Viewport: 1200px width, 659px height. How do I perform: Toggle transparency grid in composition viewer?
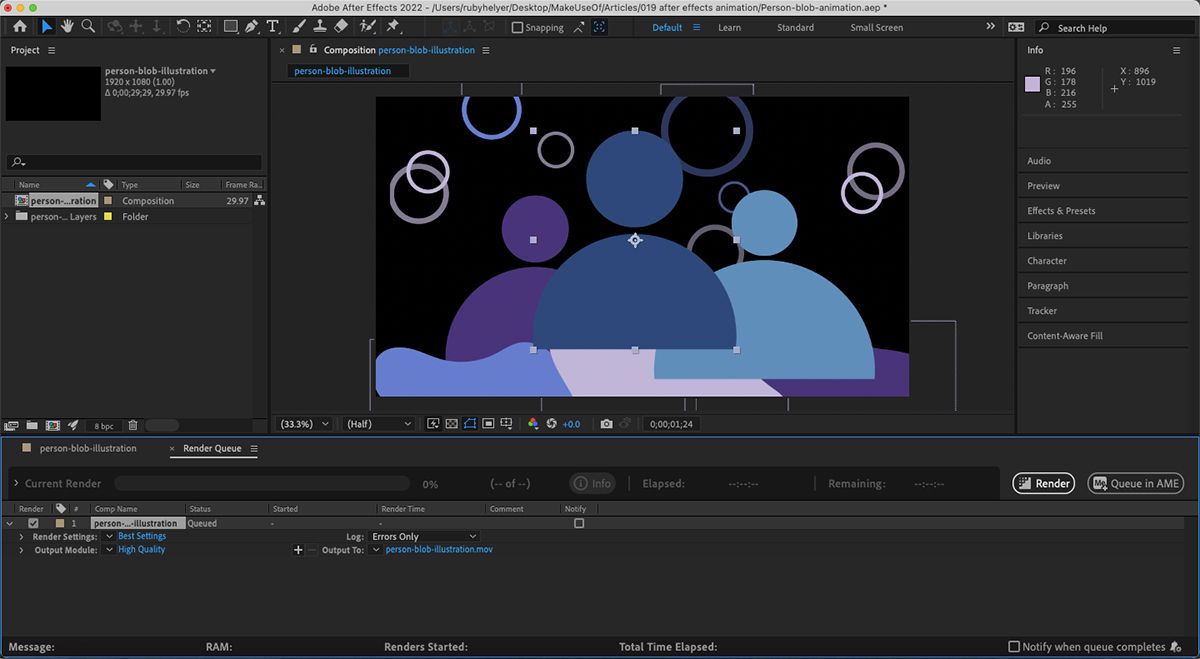tap(452, 424)
